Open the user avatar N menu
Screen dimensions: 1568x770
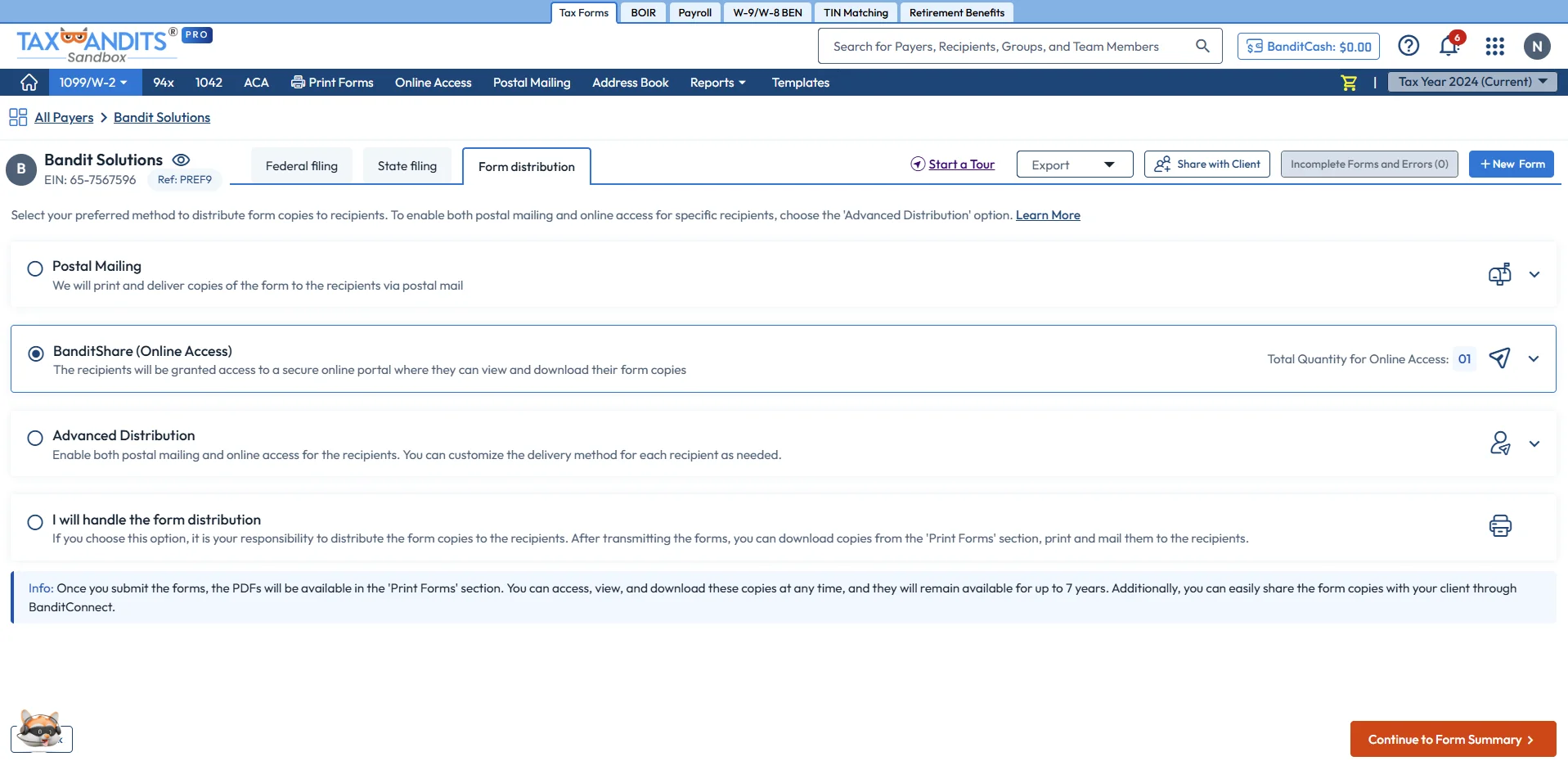pyautogui.click(x=1537, y=47)
